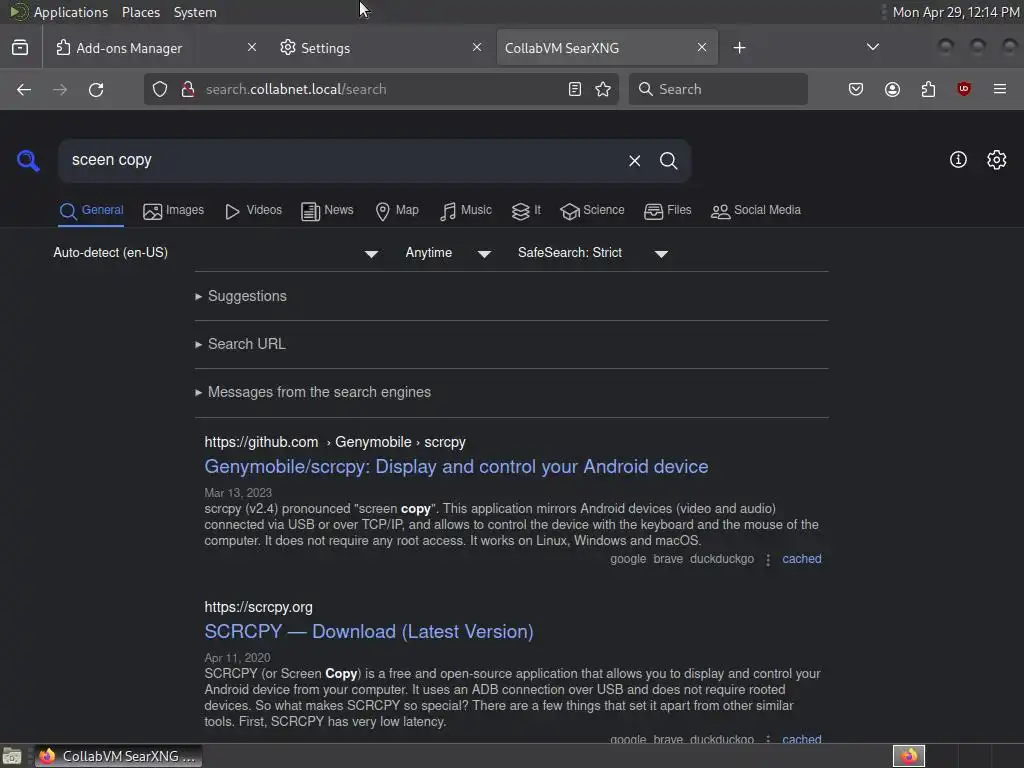Open cached version of Genymobile result
1024x768 pixels.
[x=801, y=559]
